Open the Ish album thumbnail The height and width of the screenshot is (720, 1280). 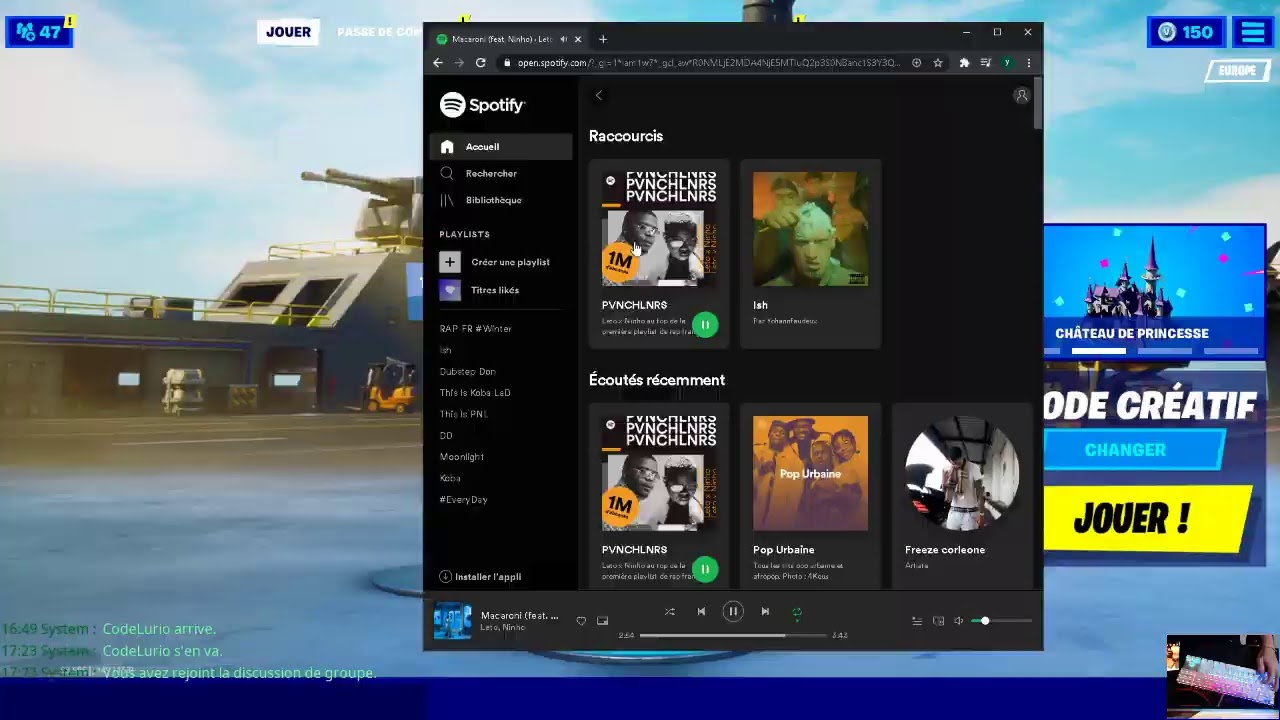pyautogui.click(x=810, y=229)
